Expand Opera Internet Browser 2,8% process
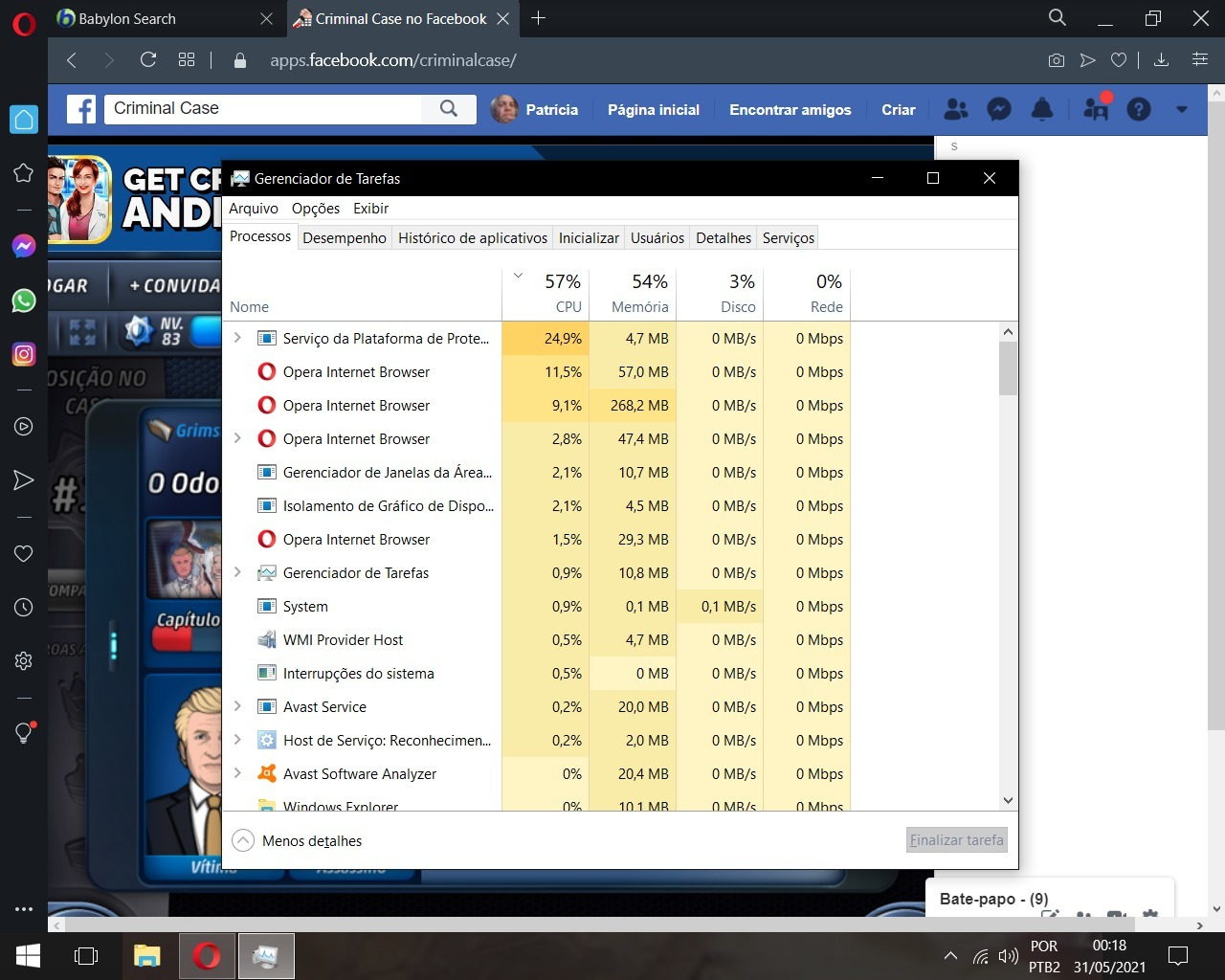This screenshot has width=1225, height=980. tap(238, 438)
